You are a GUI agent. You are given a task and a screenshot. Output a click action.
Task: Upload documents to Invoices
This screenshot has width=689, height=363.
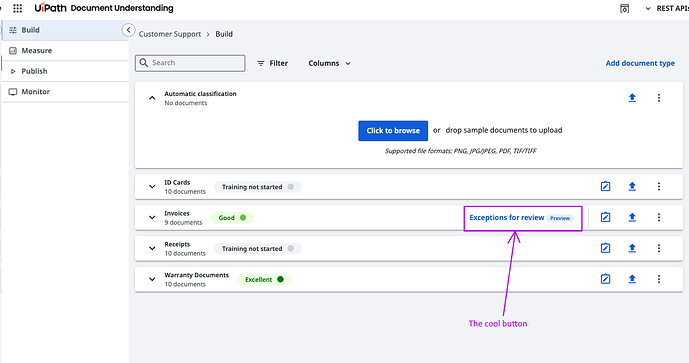[632, 217]
